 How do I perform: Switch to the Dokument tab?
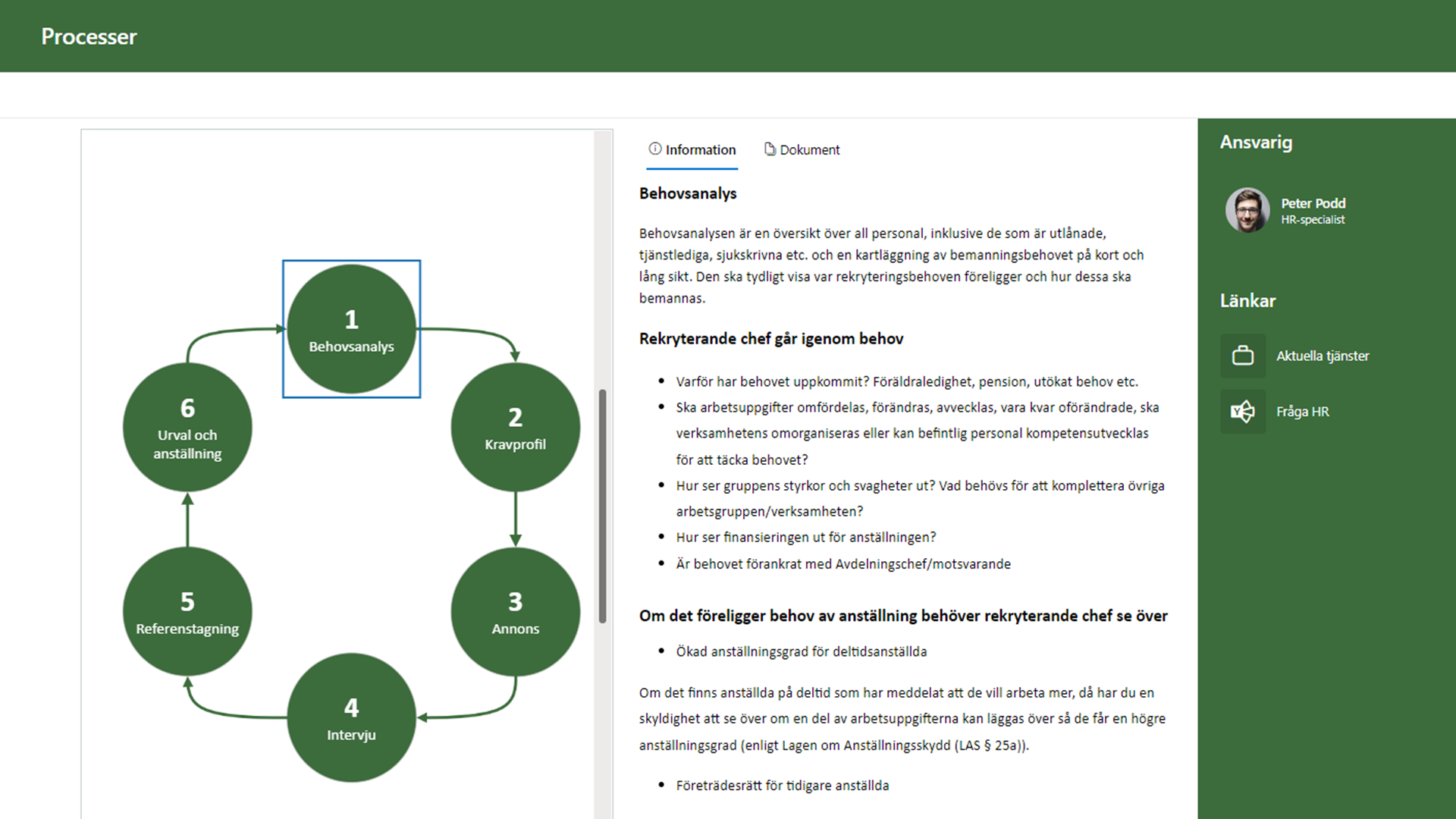pos(809,150)
